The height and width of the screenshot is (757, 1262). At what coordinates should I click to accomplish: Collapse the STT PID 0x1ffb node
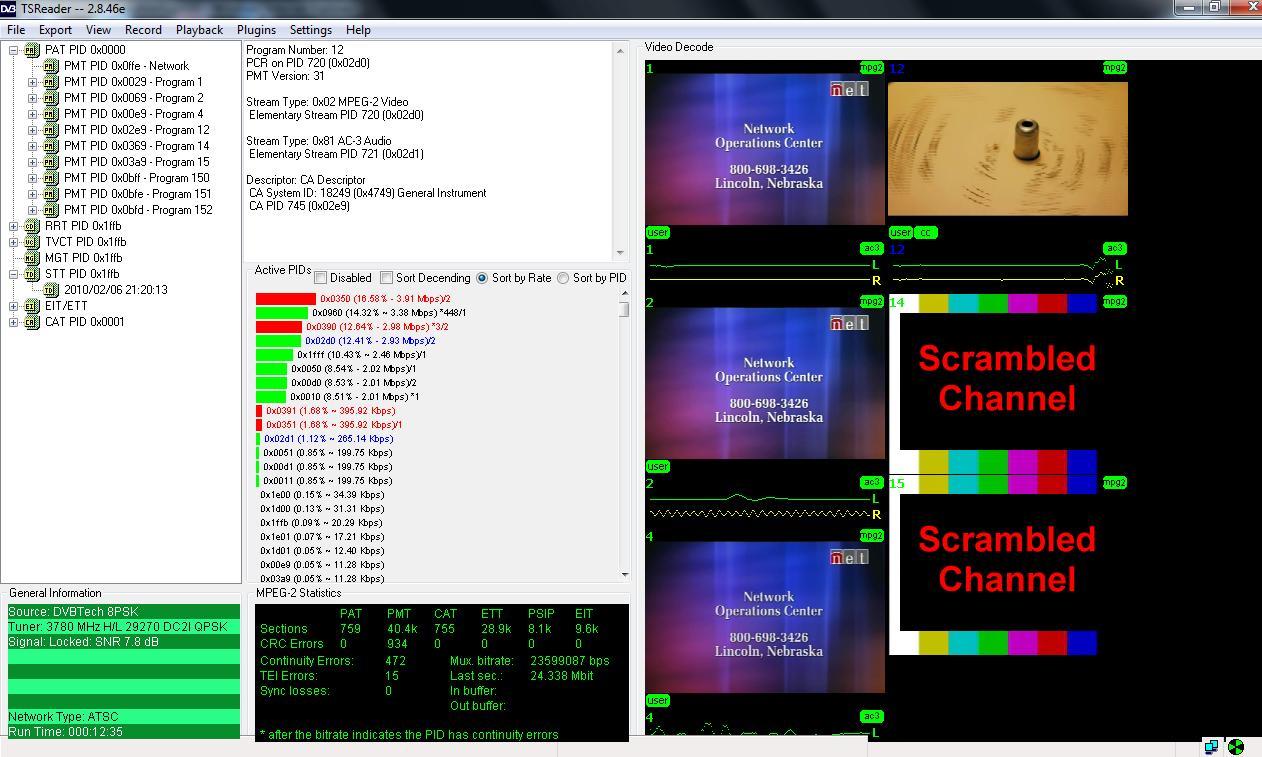pyautogui.click(x=14, y=274)
